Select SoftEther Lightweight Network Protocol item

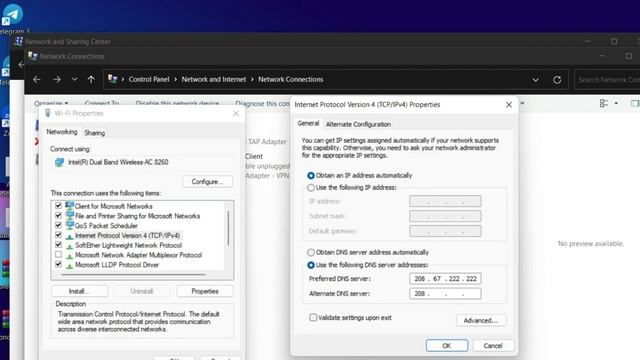click(x=128, y=245)
